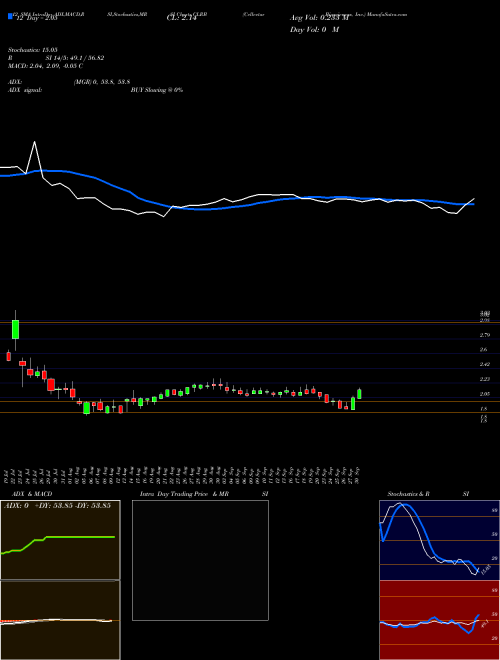Click the '(MGR) 0, 53.8, 53.8' ADX values
500x660 pixels.
pos(102,82)
